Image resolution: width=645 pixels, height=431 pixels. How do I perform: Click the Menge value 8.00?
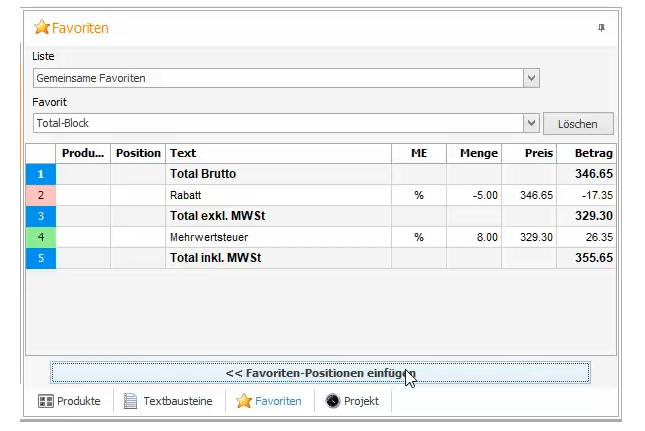coord(487,237)
